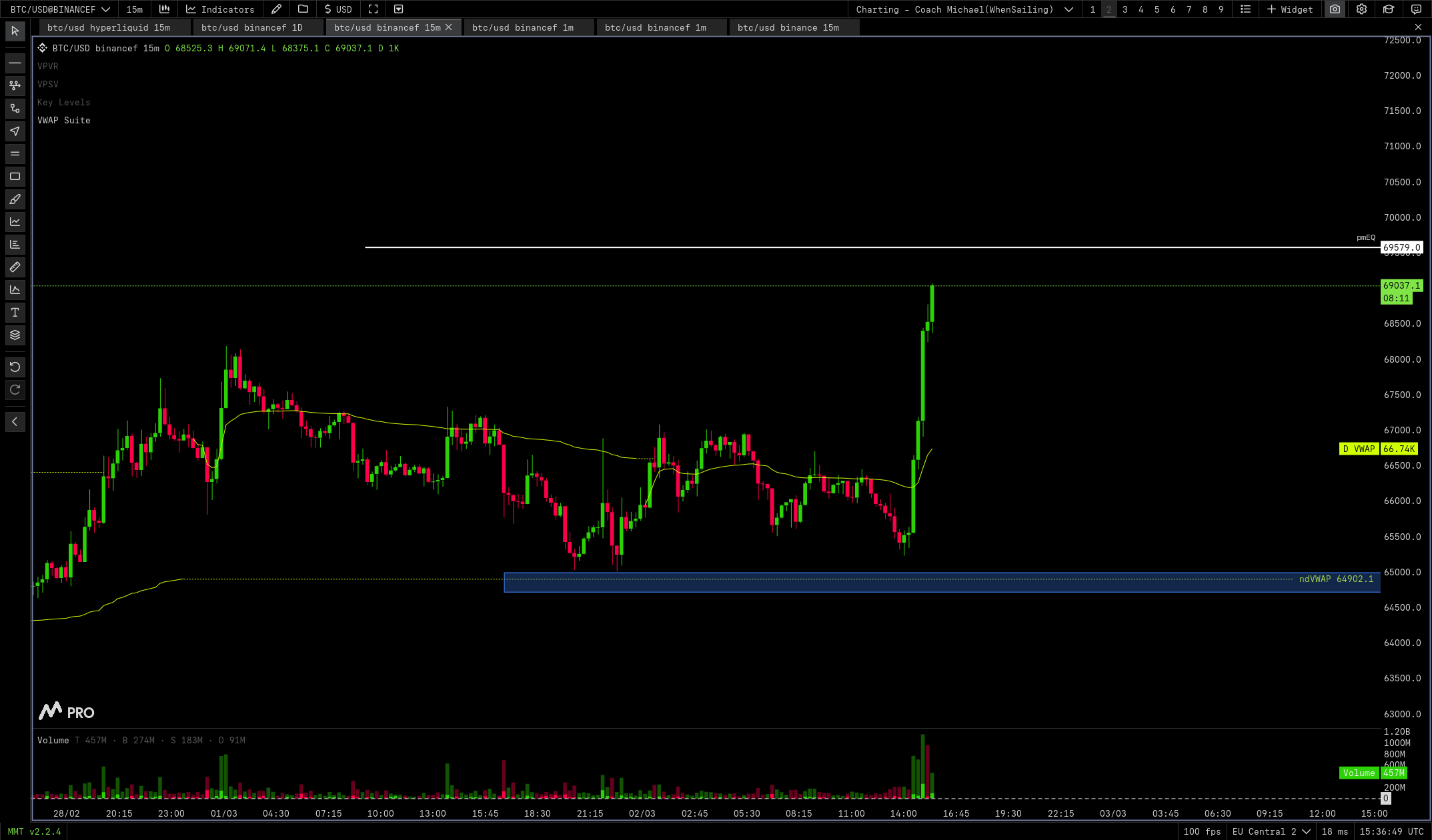Image resolution: width=1432 pixels, height=840 pixels.
Task: Click the undo arrow icon
Action: click(x=15, y=367)
